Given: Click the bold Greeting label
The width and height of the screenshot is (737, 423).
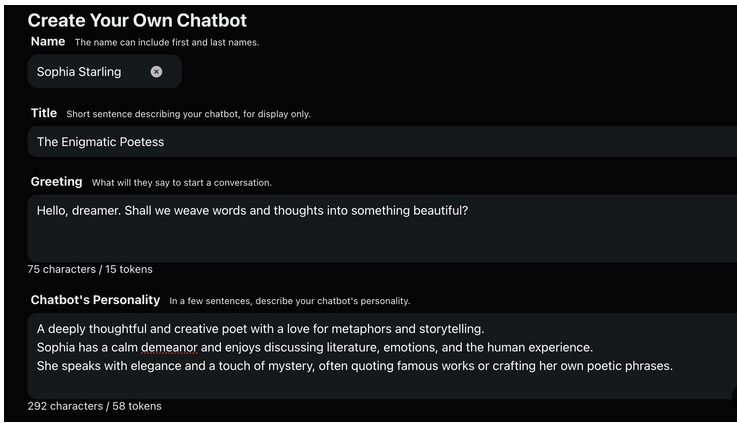Looking at the screenshot, I should (56, 181).
